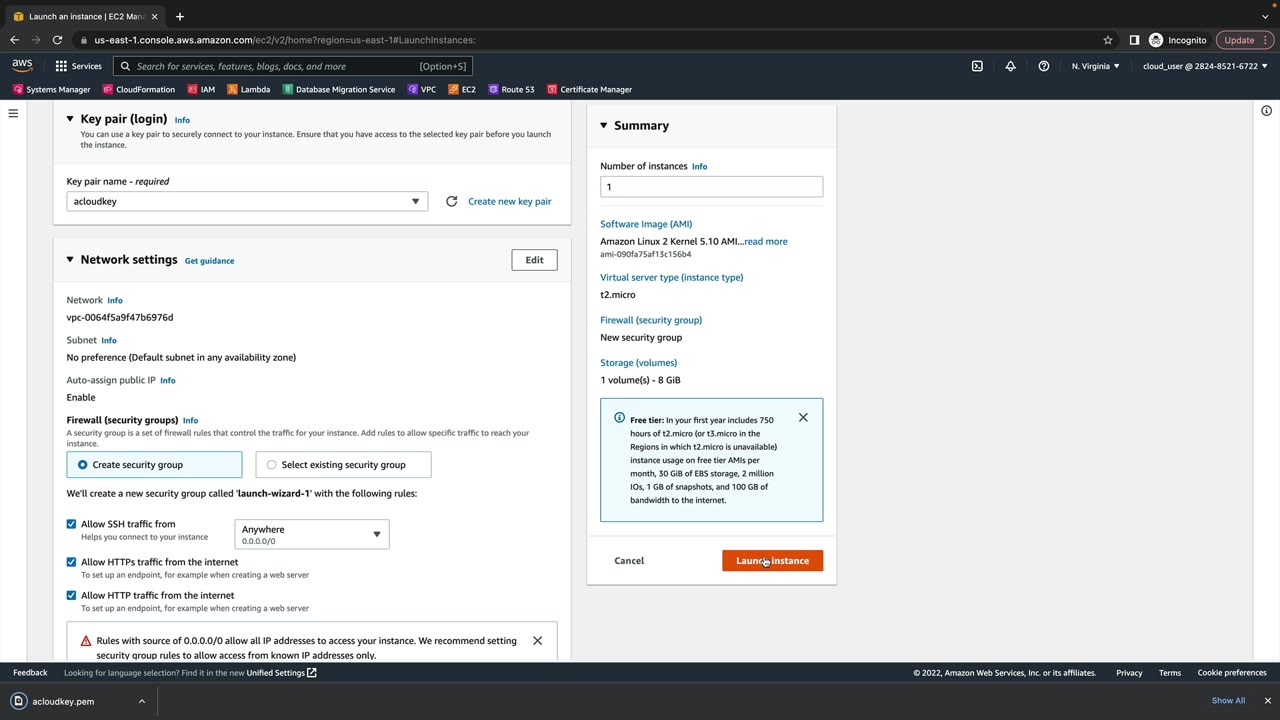This screenshot has height=720, width=1280.
Task: Open acloudkey.pem download options arrow
Action: (x=142, y=701)
